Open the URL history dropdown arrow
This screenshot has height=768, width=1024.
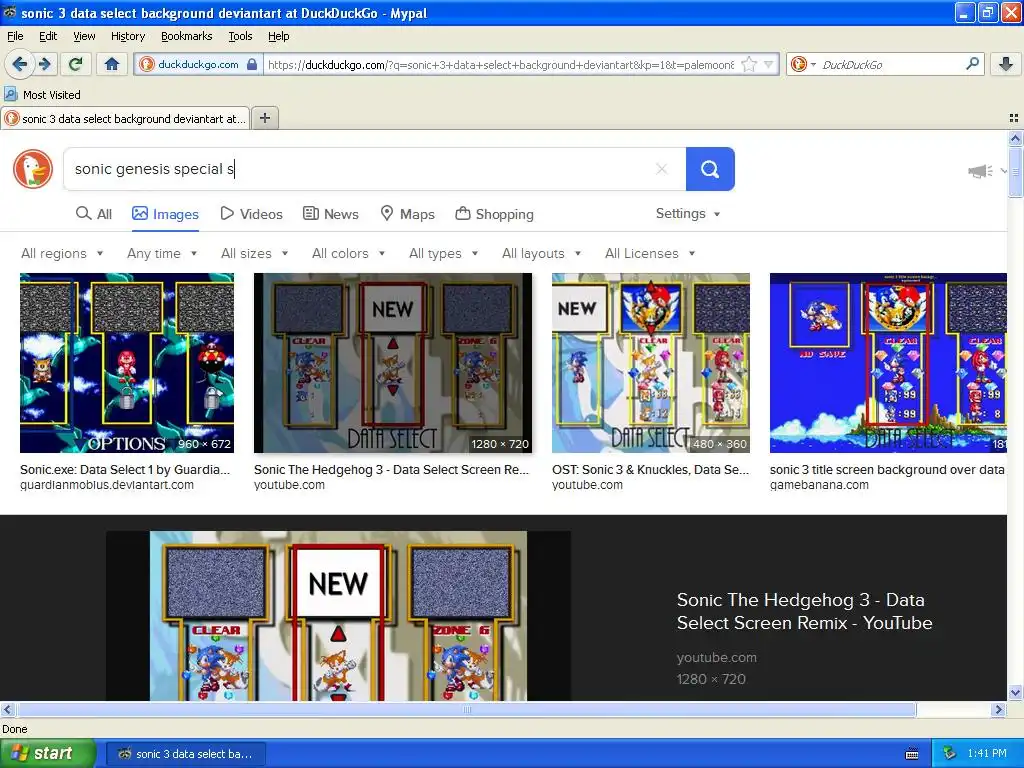(769, 65)
